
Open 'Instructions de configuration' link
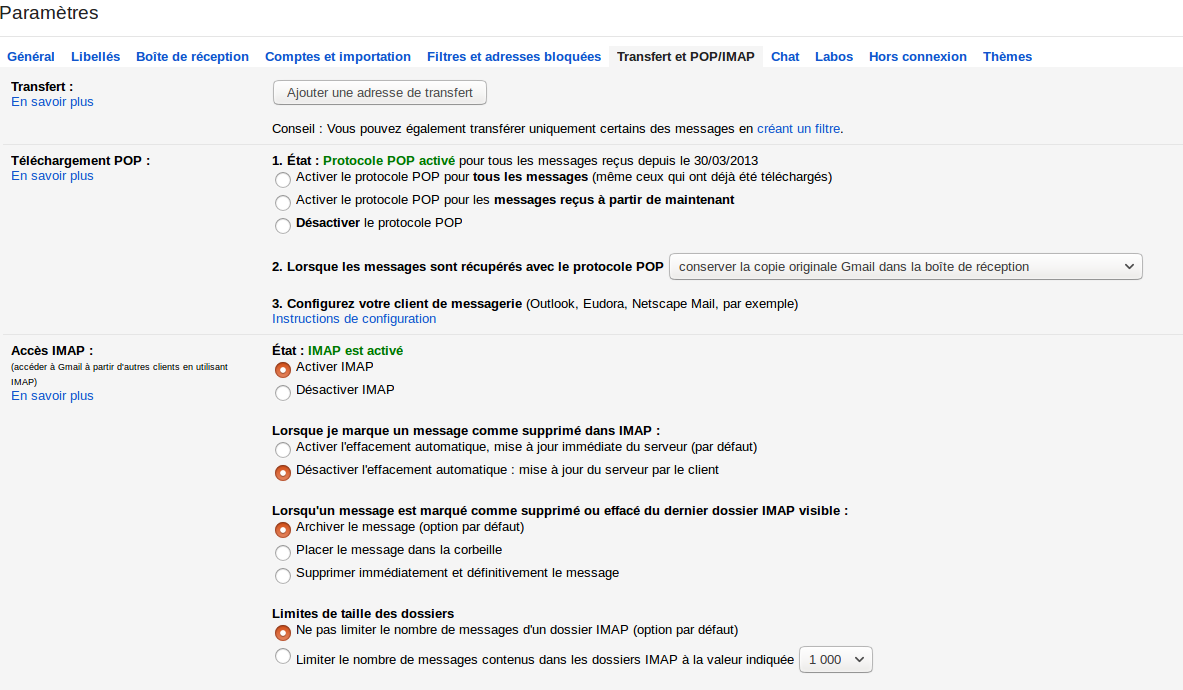click(354, 319)
